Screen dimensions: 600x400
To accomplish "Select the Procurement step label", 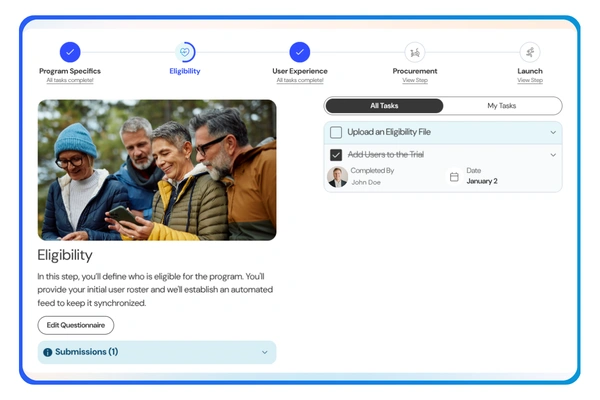I will tap(415, 71).
